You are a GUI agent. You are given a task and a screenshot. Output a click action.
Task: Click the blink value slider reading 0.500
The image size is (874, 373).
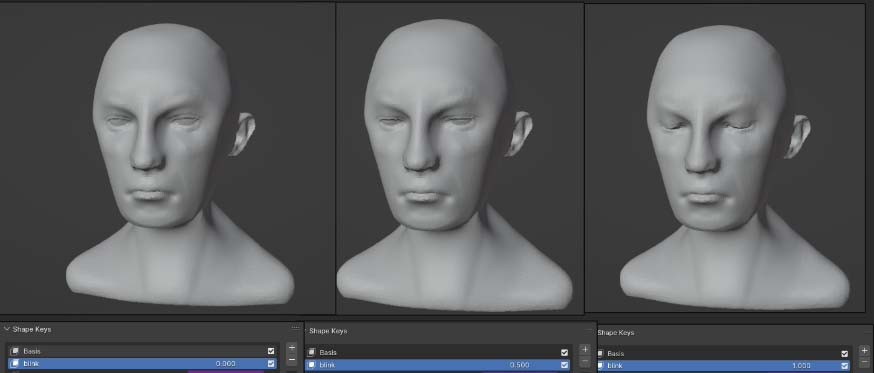tap(519, 365)
